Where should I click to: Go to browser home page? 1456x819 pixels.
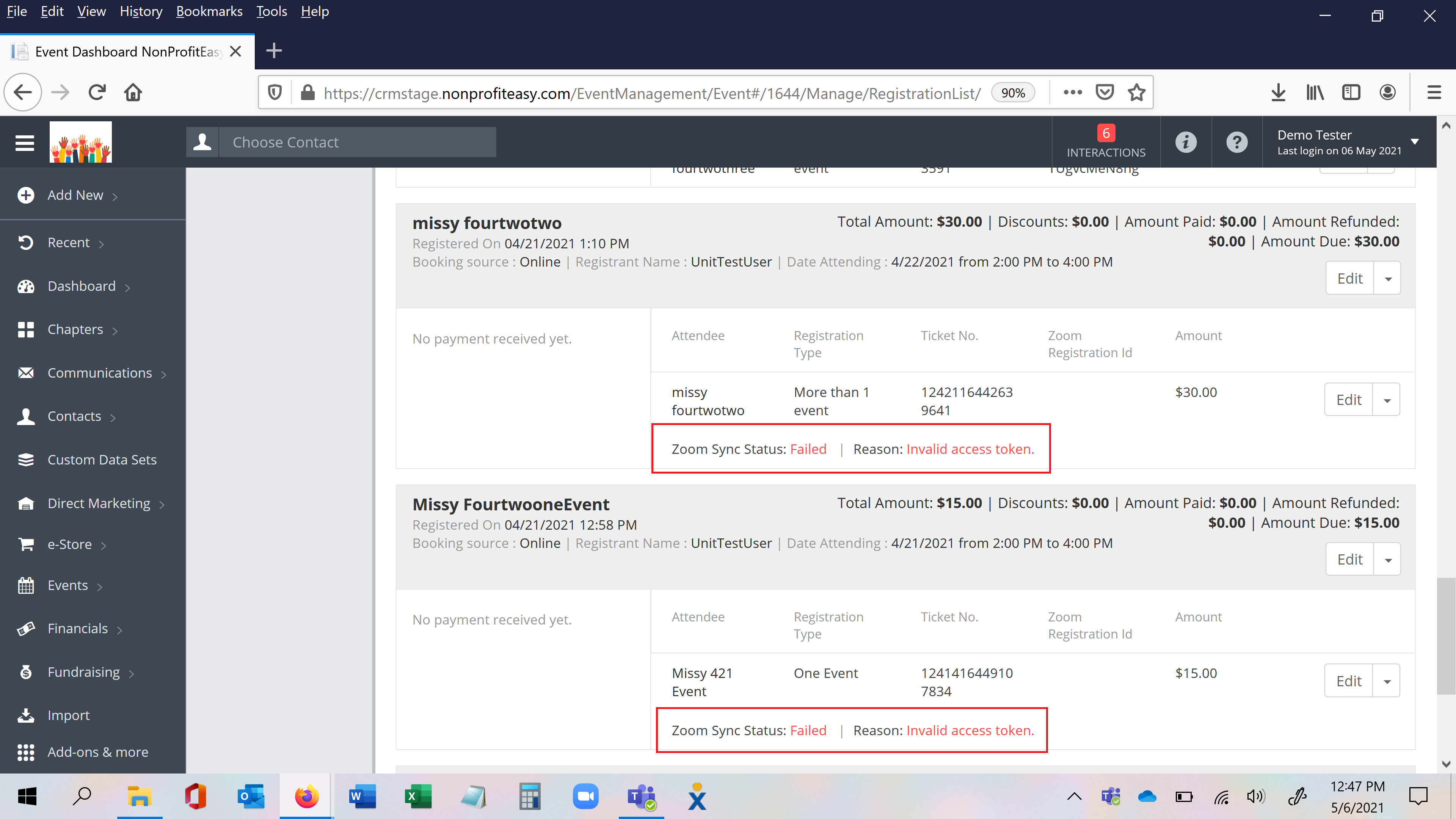pyautogui.click(x=133, y=92)
